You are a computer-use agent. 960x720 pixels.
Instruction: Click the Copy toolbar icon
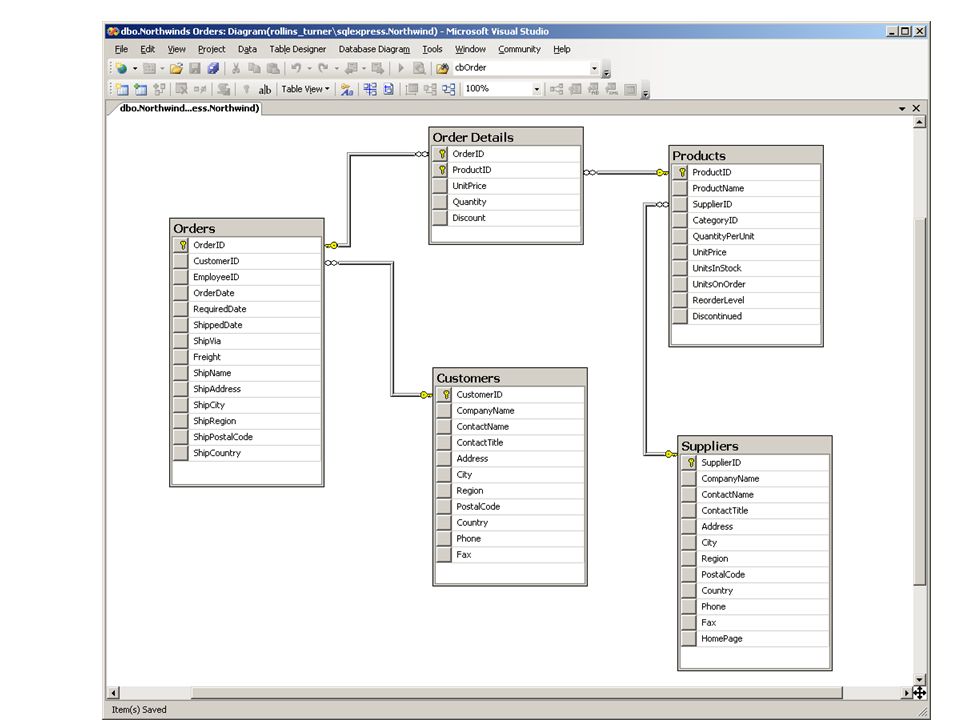[x=254, y=69]
